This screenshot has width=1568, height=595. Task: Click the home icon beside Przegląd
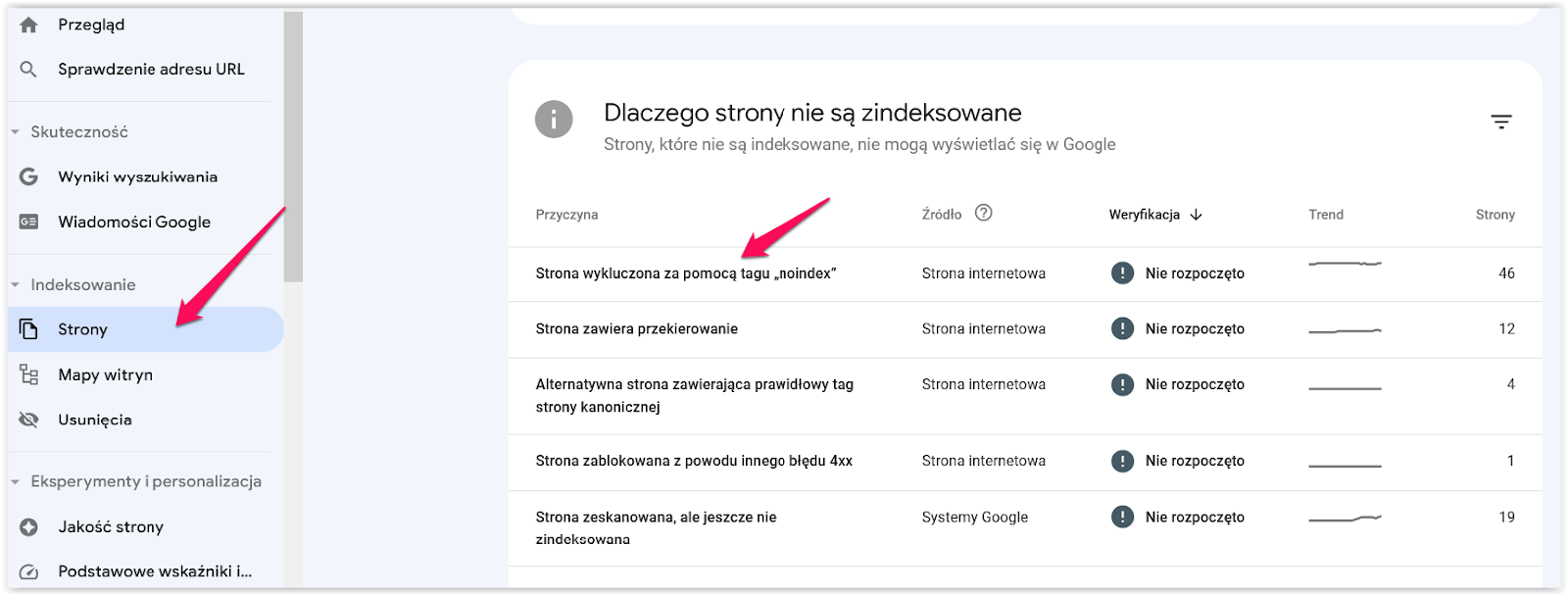tap(28, 25)
